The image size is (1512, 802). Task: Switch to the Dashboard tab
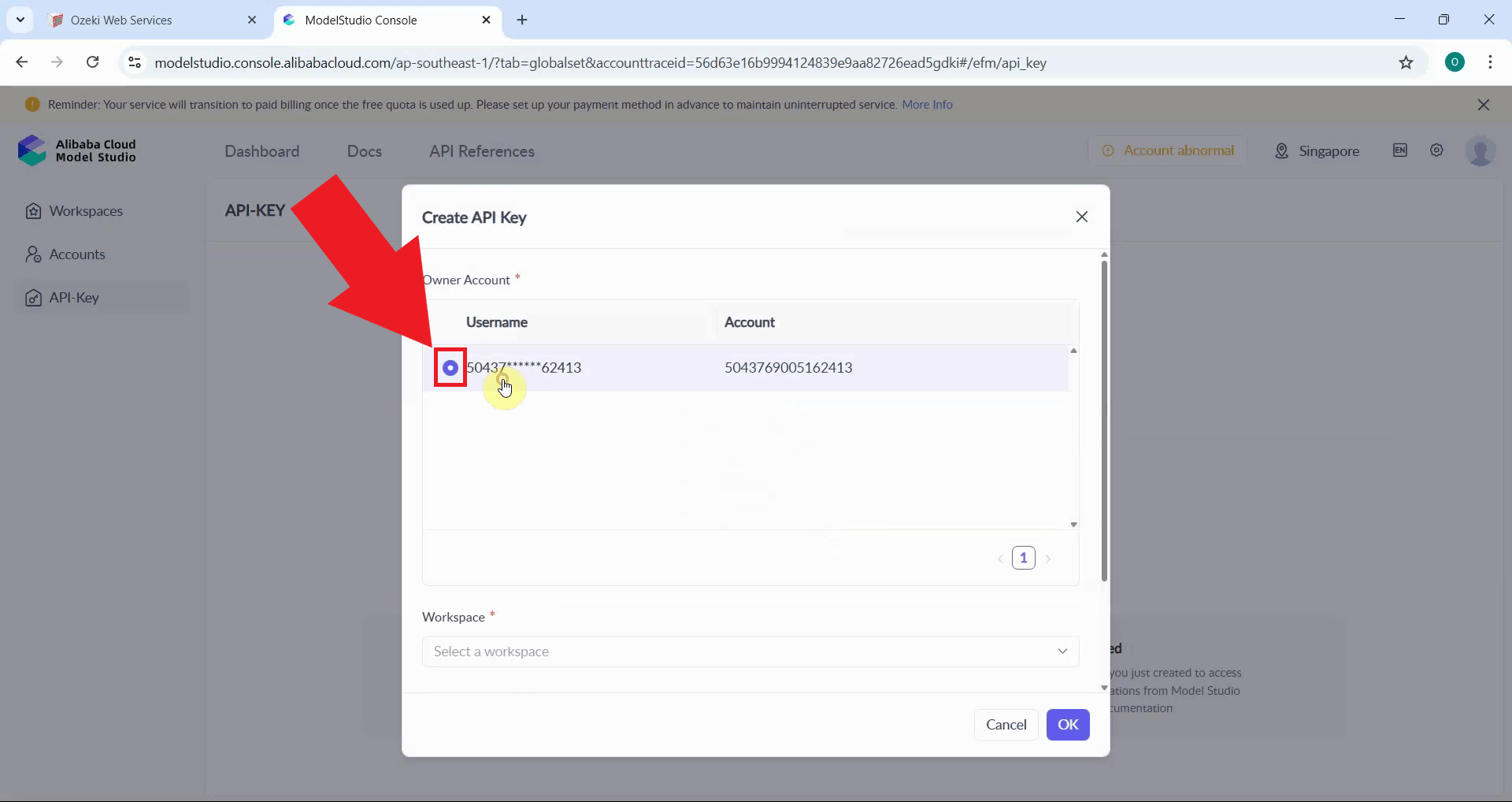tap(261, 151)
